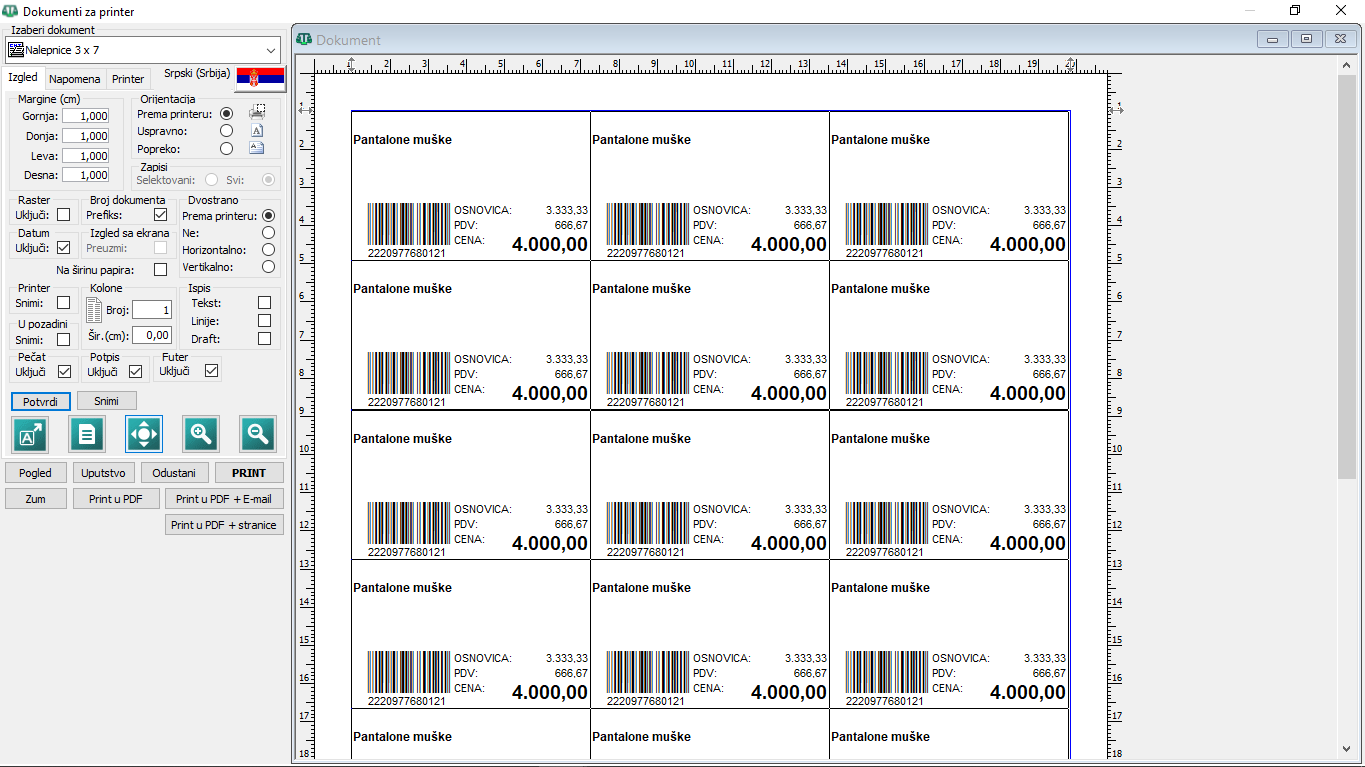Click Print u PDF + stranice button

(224, 524)
